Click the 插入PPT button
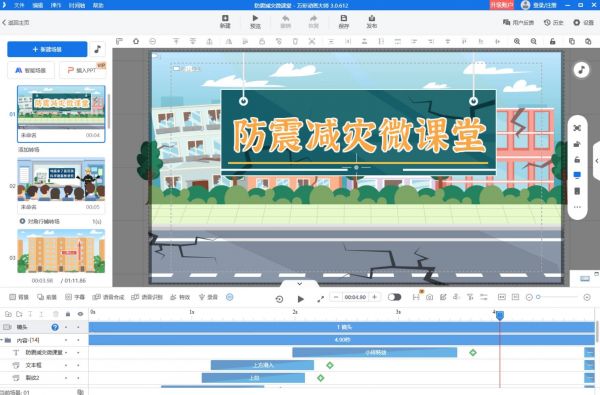 pos(82,70)
